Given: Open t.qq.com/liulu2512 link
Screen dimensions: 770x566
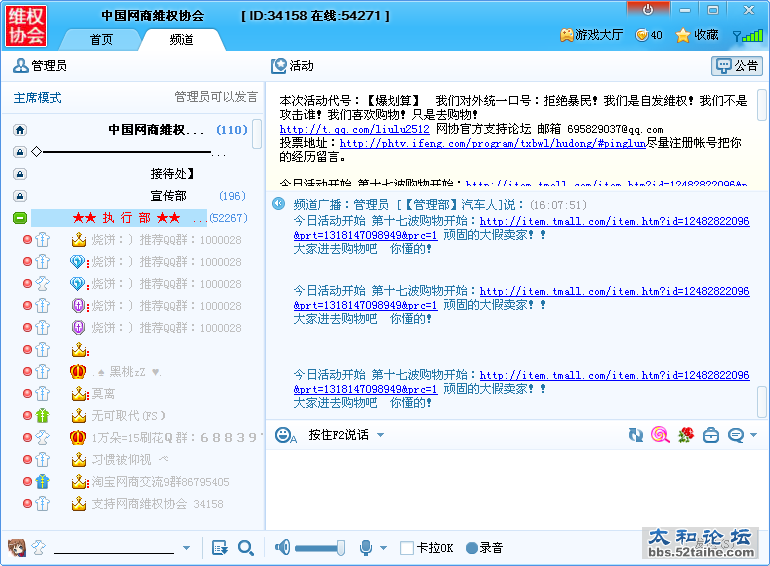Looking at the screenshot, I should pos(354,129).
